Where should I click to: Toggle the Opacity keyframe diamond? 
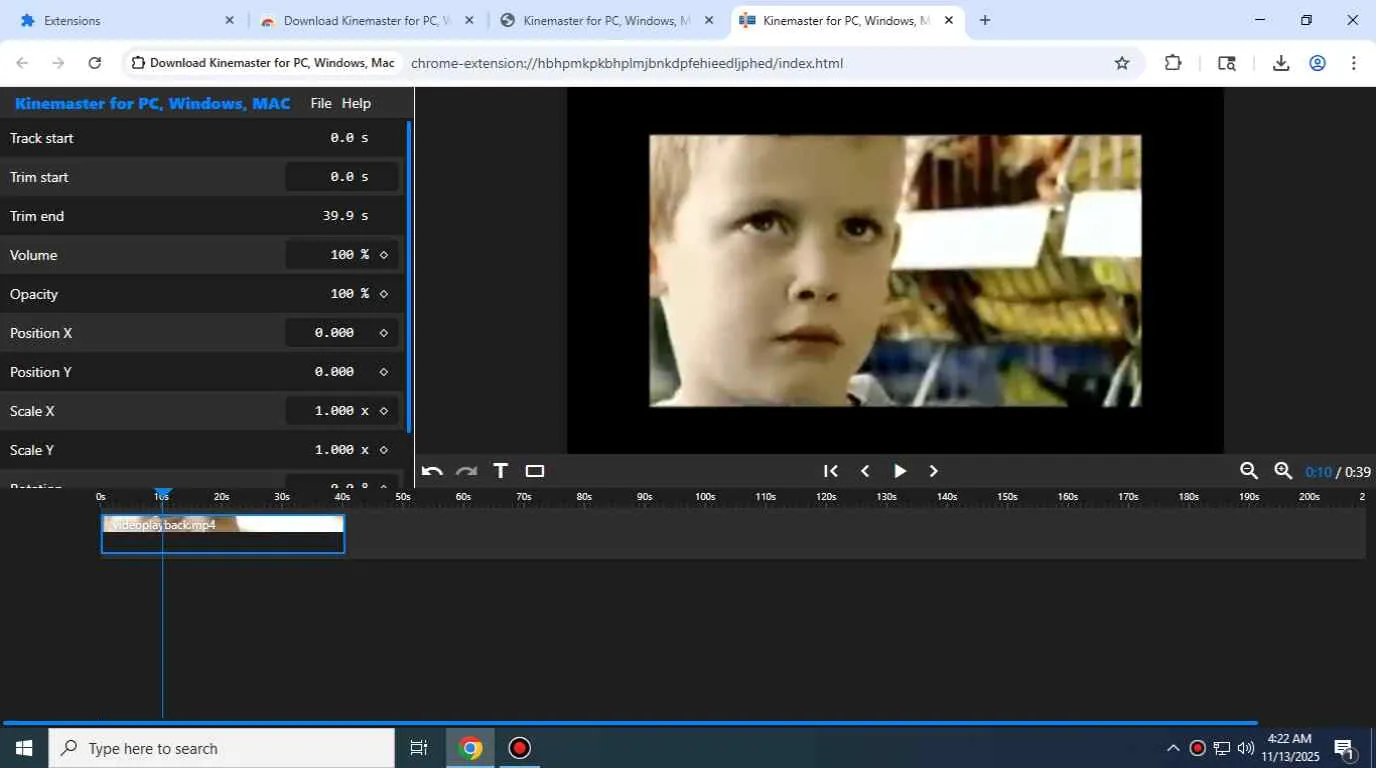click(384, 294)
